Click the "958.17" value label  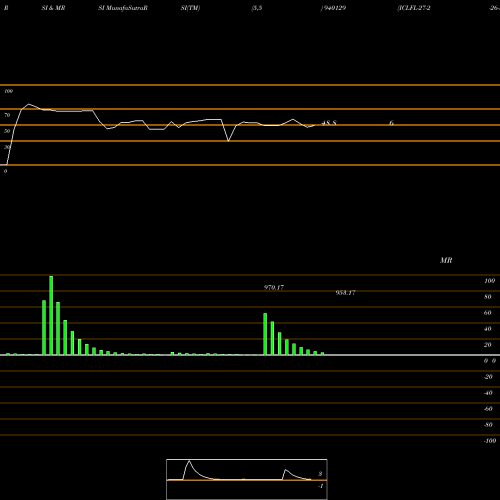coord(345,293)
